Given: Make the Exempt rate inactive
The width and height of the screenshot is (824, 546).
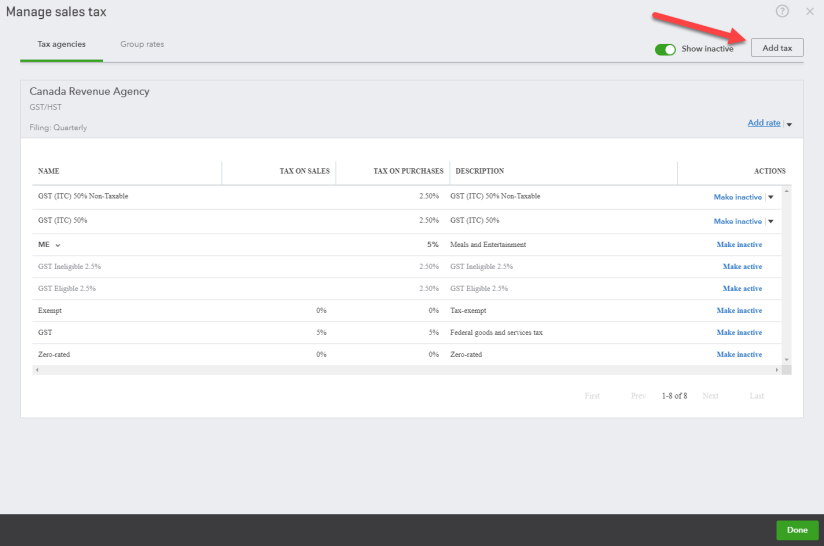Looking at the screenshot, I should pos(739,311).
